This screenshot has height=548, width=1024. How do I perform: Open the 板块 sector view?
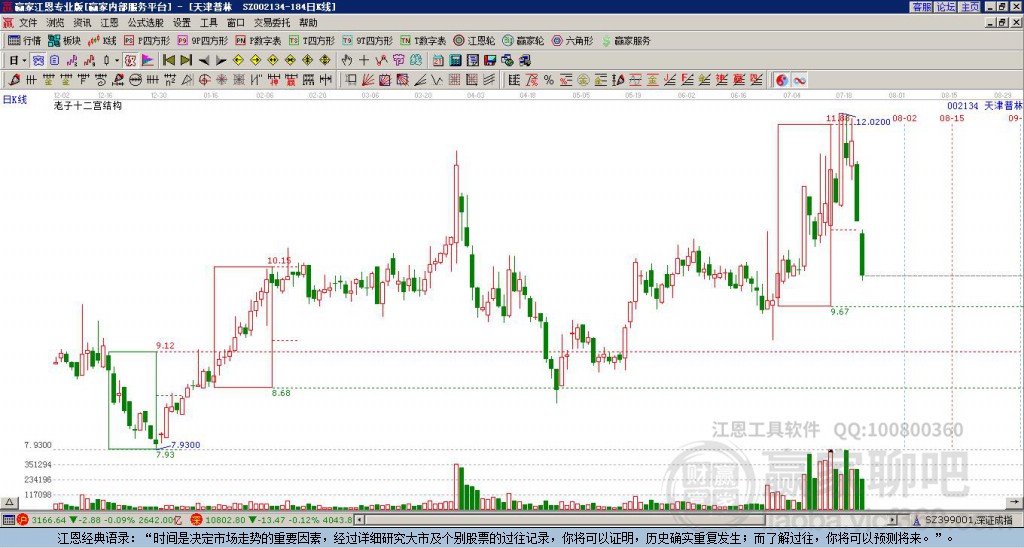(63, 40)
